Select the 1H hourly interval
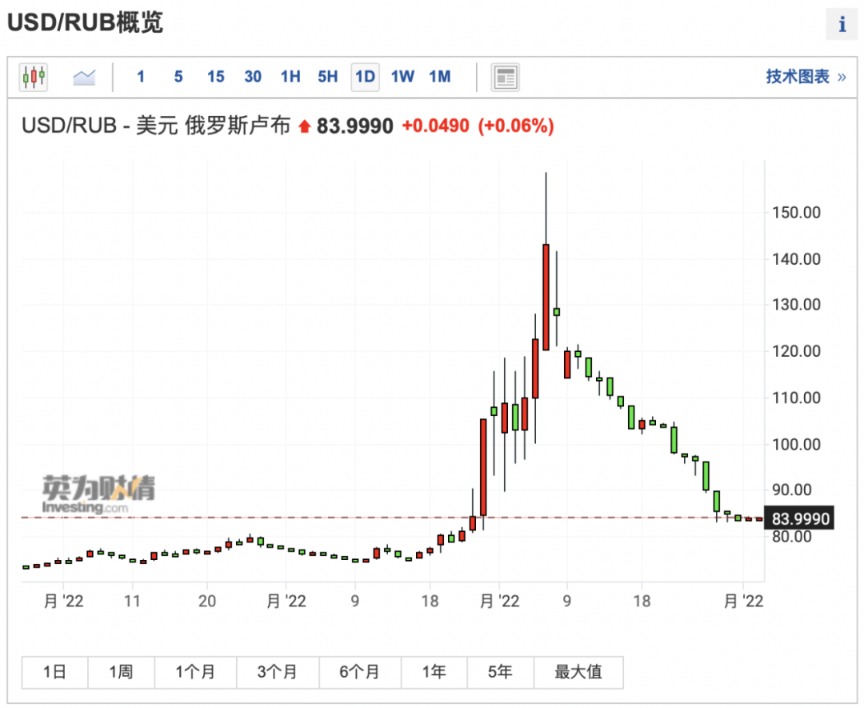The height and width of the screenshot is (708, 864). [x=290, y=76]
